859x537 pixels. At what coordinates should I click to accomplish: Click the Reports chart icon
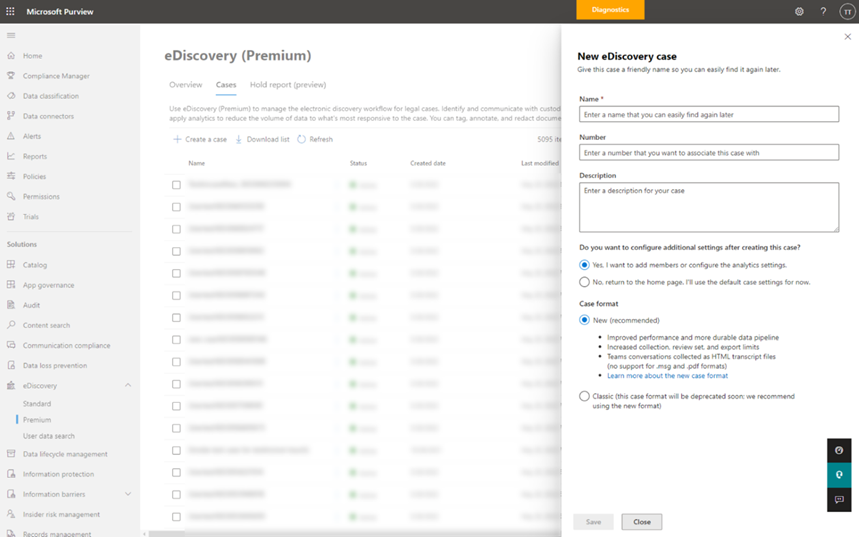(x=11, y=156)
